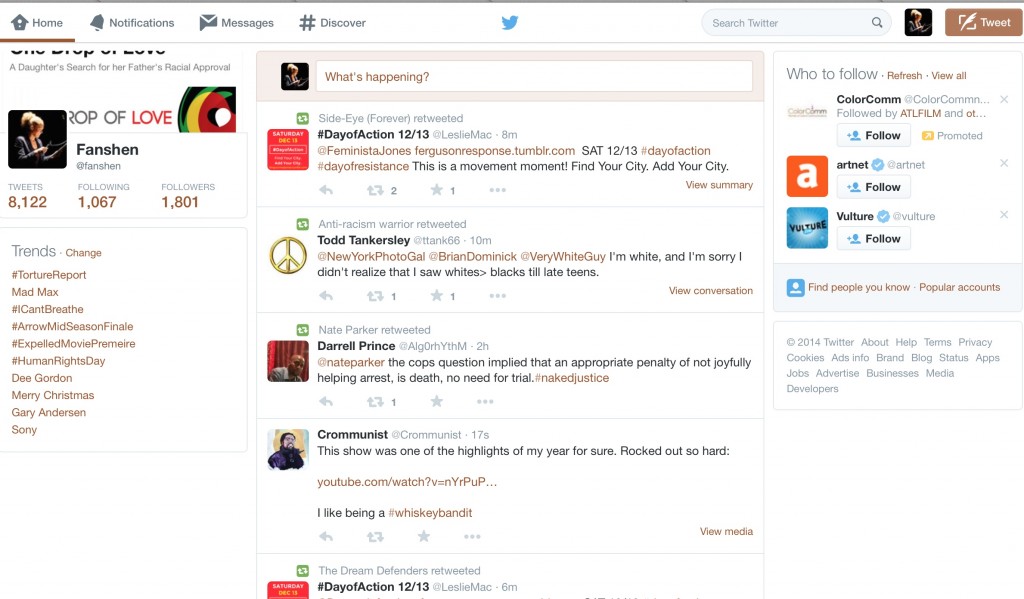Image resolution: width=1024 pixels, height=599 pixels.
Task: Dismiss the ColorComm follow suggestion
Action: 1003,100
